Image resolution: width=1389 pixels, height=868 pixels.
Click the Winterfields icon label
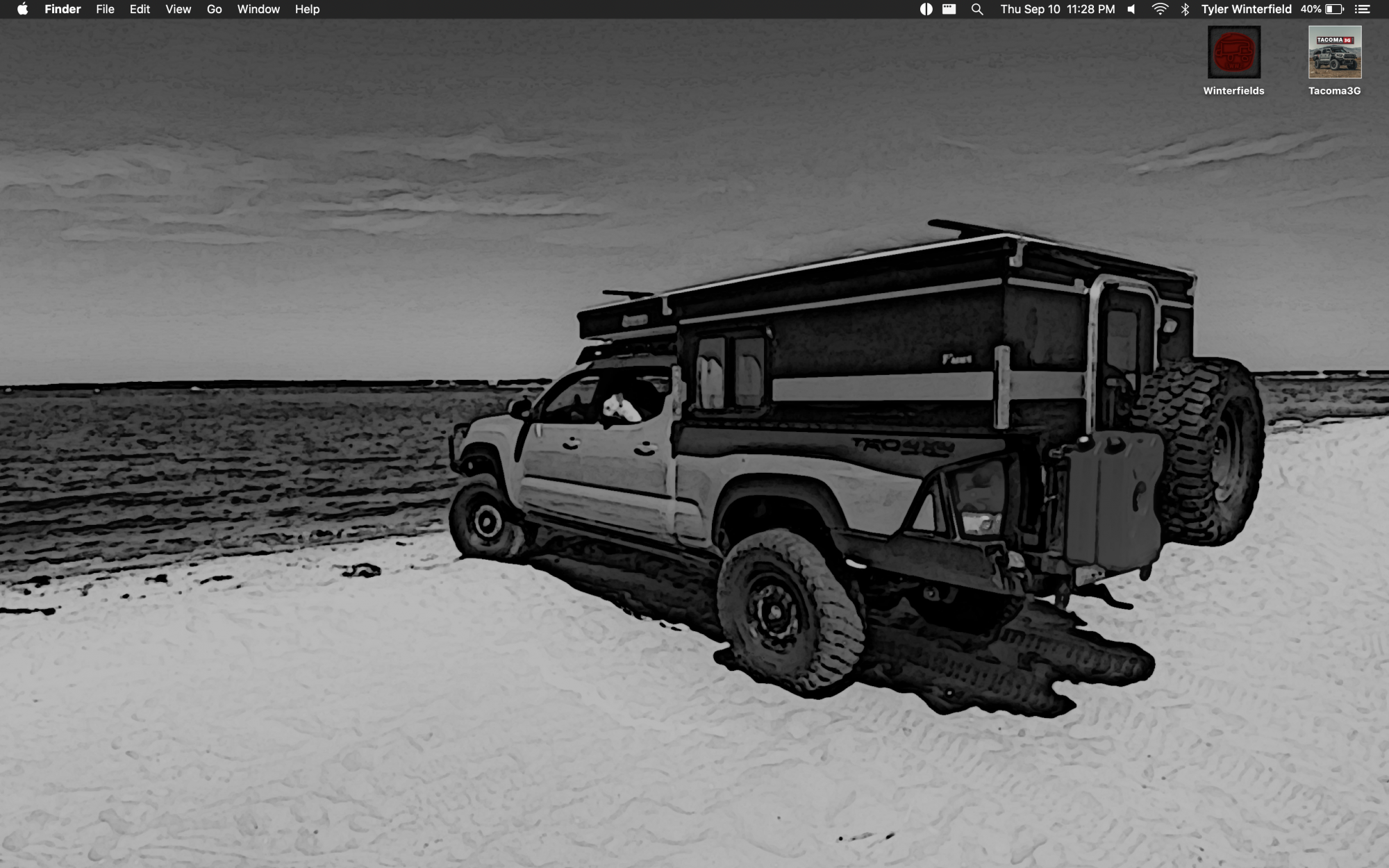pyautogui.click(x=1234, y=91)
